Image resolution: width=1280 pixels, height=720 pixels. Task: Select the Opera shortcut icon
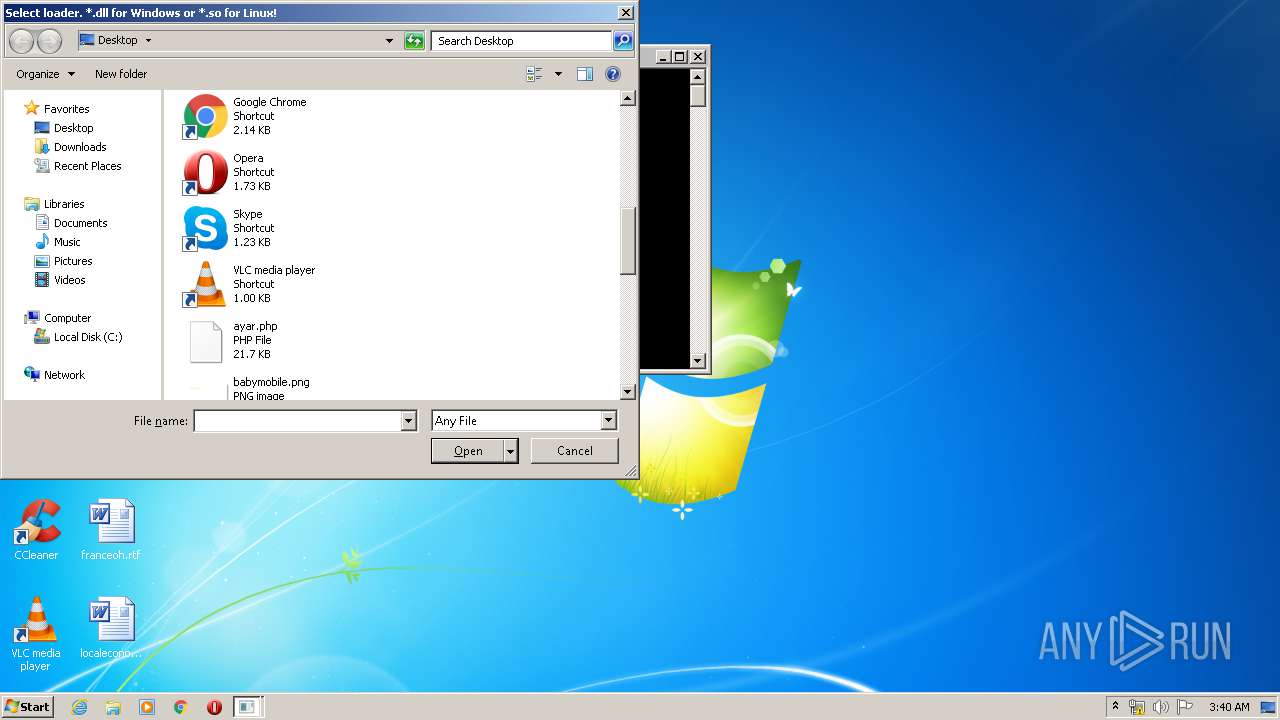point(205,172)
